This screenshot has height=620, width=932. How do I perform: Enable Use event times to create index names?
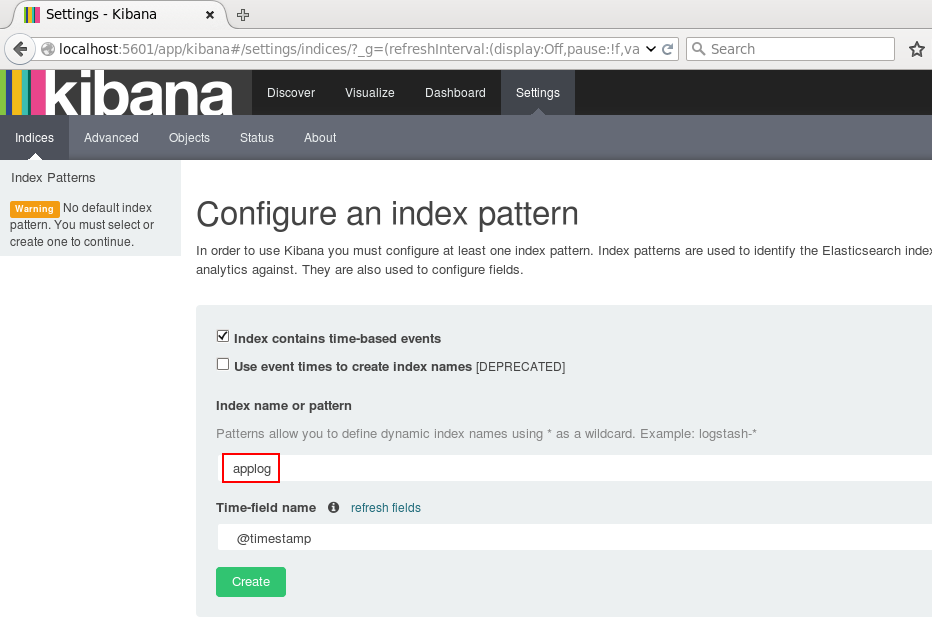point(222,363)
